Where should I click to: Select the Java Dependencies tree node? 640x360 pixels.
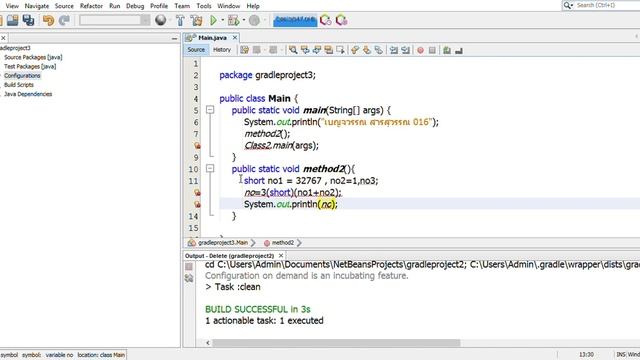pyautogui.click(x=28, y=94)
